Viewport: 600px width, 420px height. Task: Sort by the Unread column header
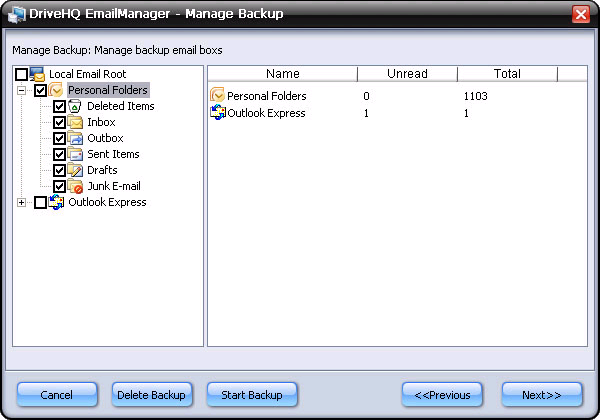tap(407, 73)
